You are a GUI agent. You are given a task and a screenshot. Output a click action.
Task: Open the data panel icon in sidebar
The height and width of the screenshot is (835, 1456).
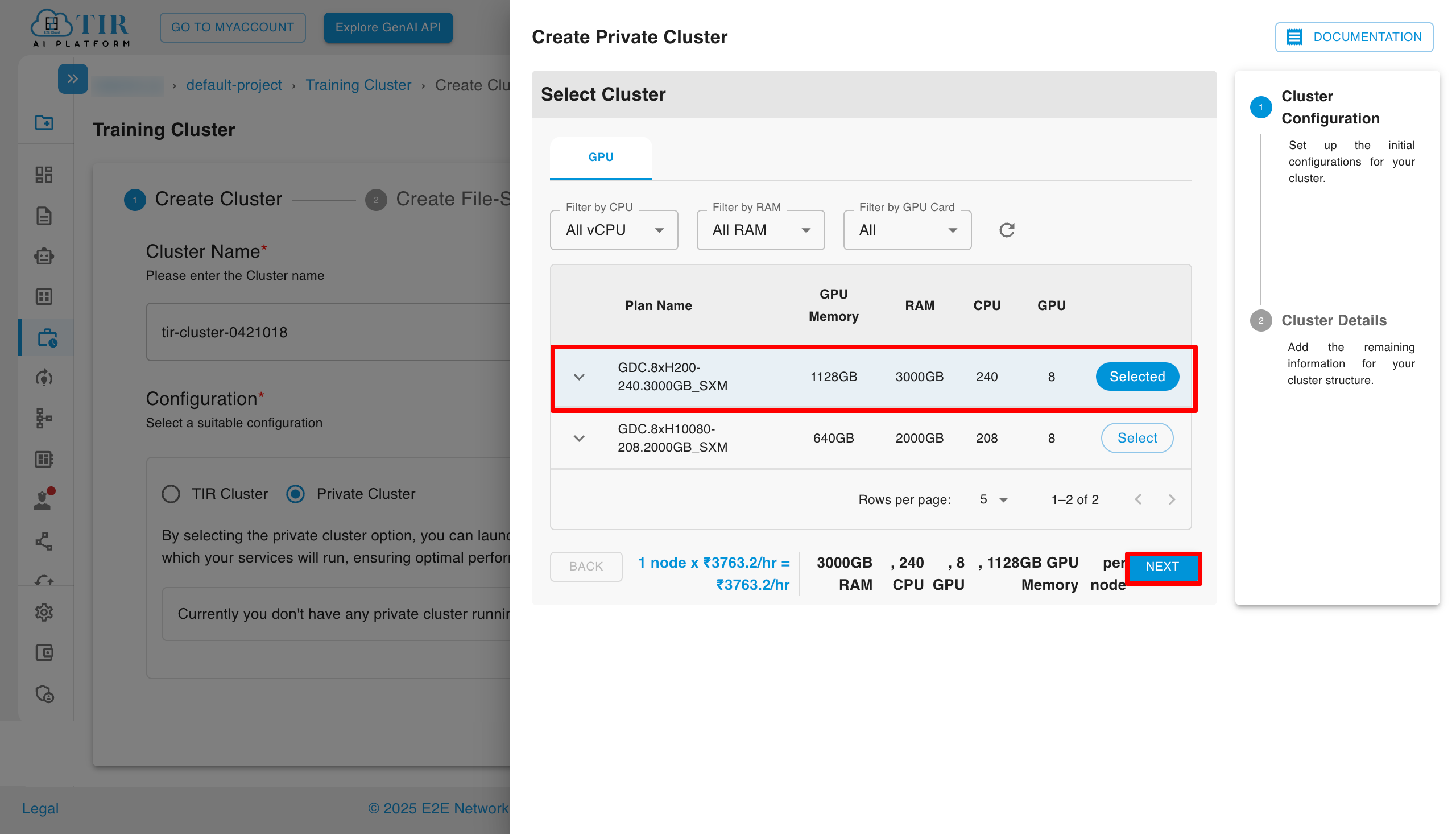(44, 460)
